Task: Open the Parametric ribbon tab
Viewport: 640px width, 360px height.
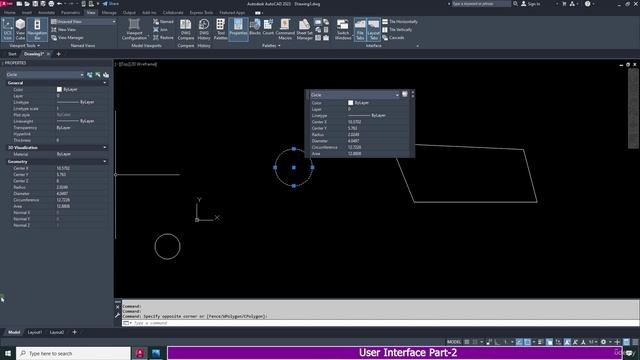Action: [70, 13]
